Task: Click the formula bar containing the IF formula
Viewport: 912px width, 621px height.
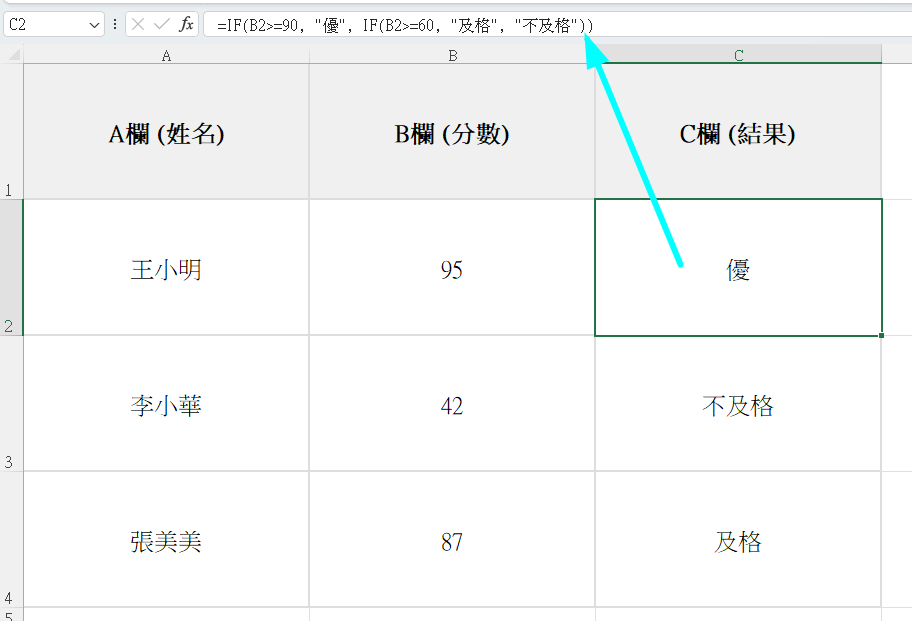Action: (400, 24)
